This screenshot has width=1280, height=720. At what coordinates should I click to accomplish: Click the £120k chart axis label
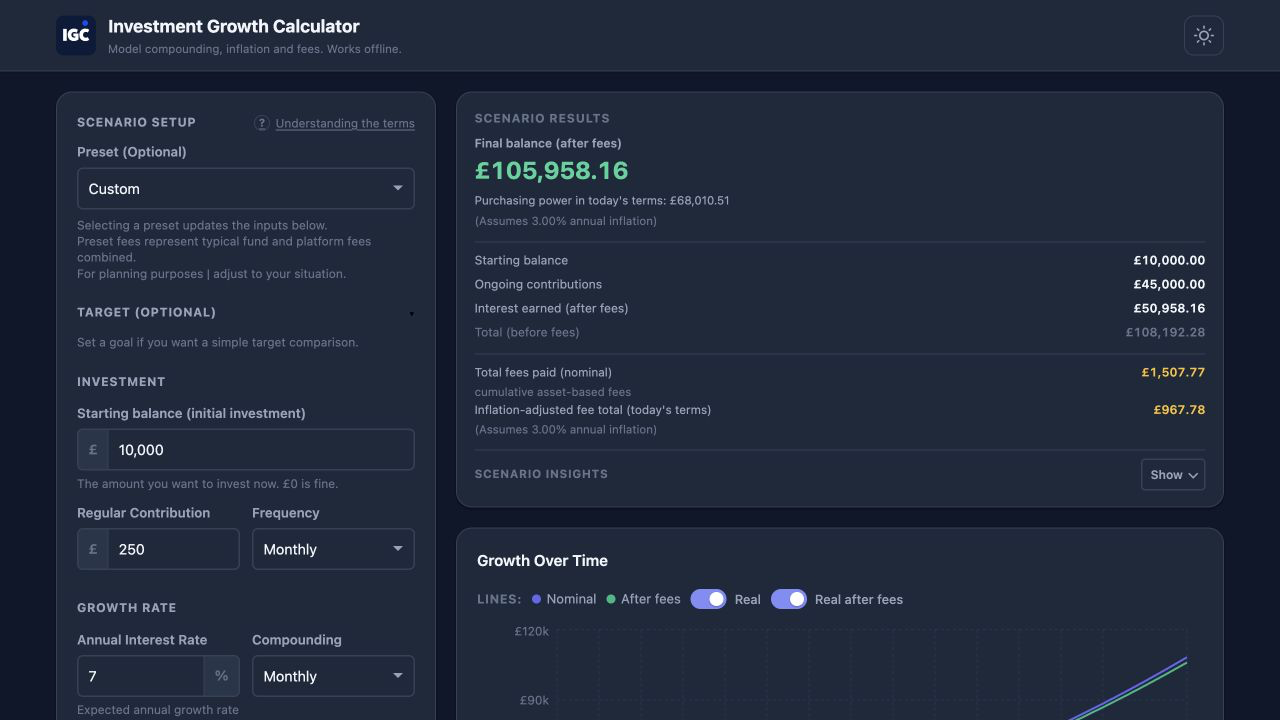pyautogui.click(x=532, y=631)
